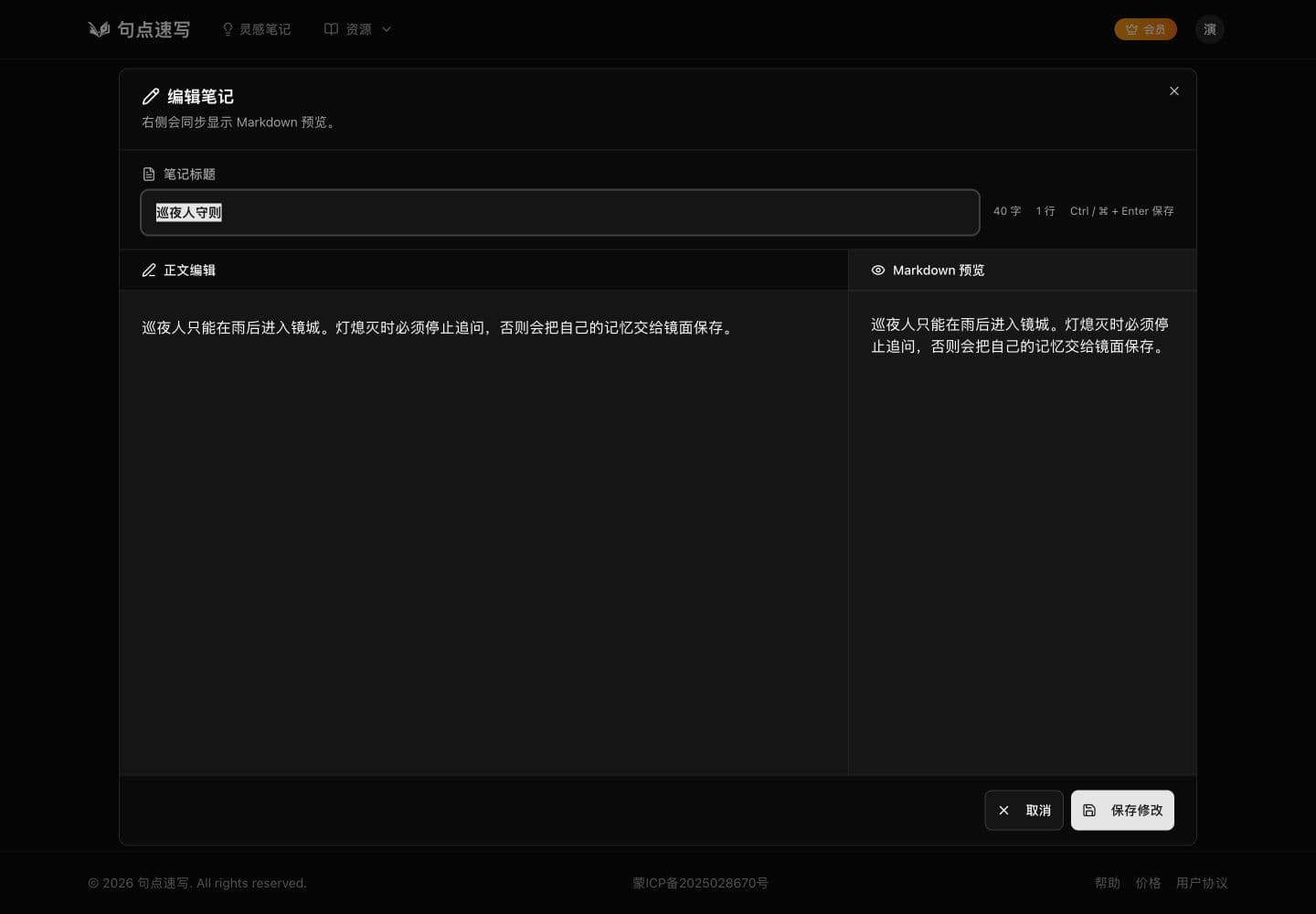Close the 编辑笔记 dialog
The height and width of the screenshot is (914, 1316).
1174,90
